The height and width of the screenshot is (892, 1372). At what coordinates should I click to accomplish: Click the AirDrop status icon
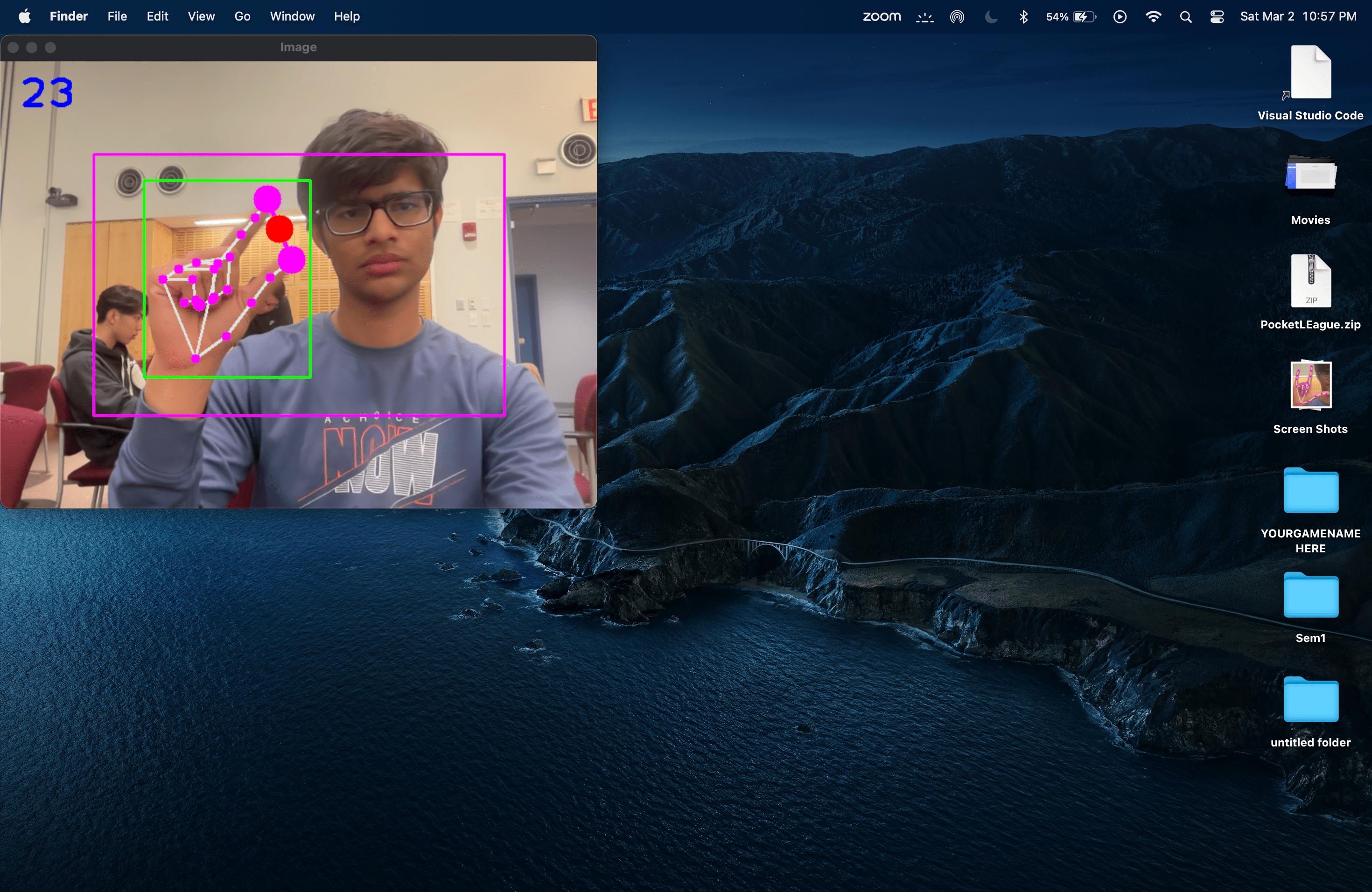pyautogui.click(x=957, y=17)
